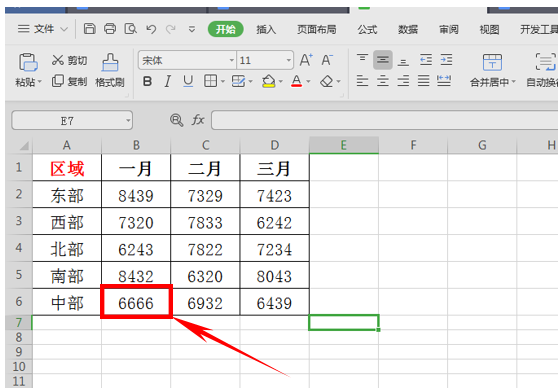This screenshot has height=392, width=558.
Task: Select cell containing 6666
Action: [x=136, y=302]
